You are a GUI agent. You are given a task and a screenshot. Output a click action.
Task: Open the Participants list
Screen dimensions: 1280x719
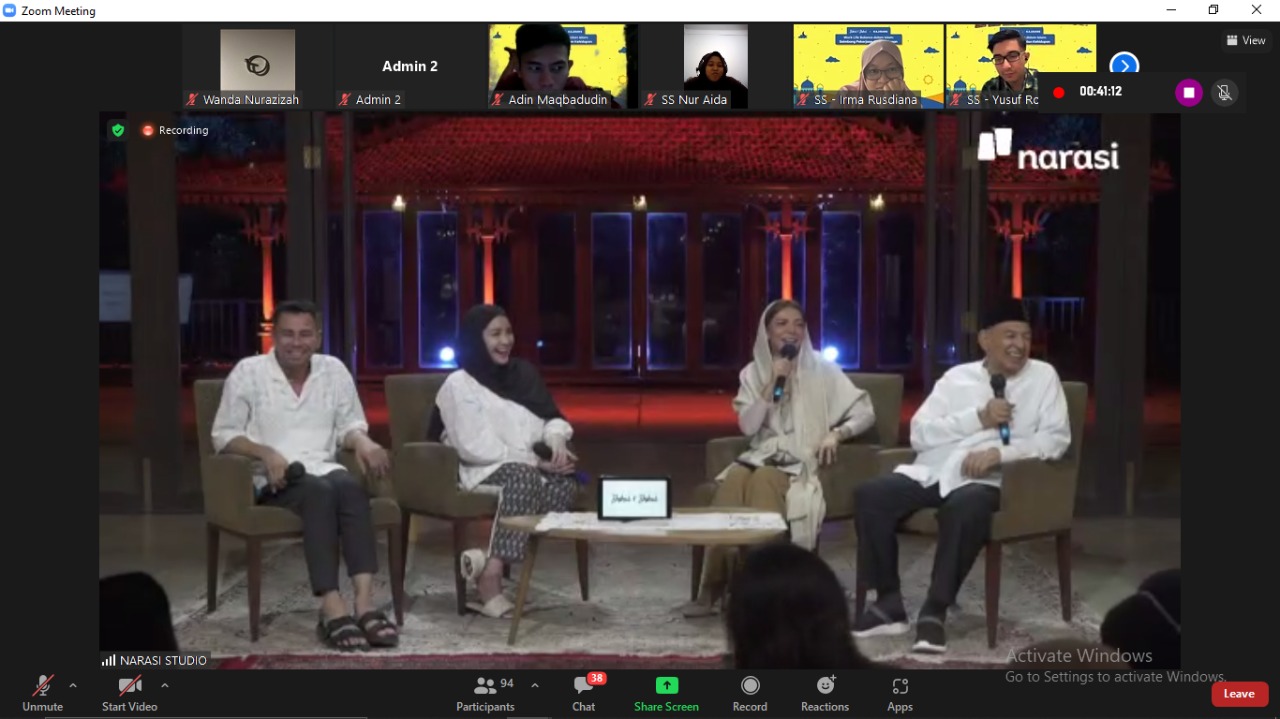(487, 693)
